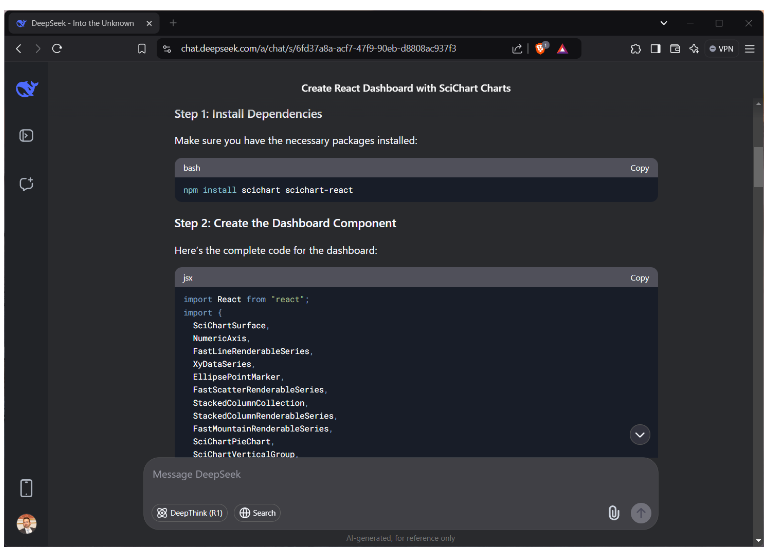Toggle the browser sidebar panel icon
This screenshot has width=771, height=552.
pos(655,49)
